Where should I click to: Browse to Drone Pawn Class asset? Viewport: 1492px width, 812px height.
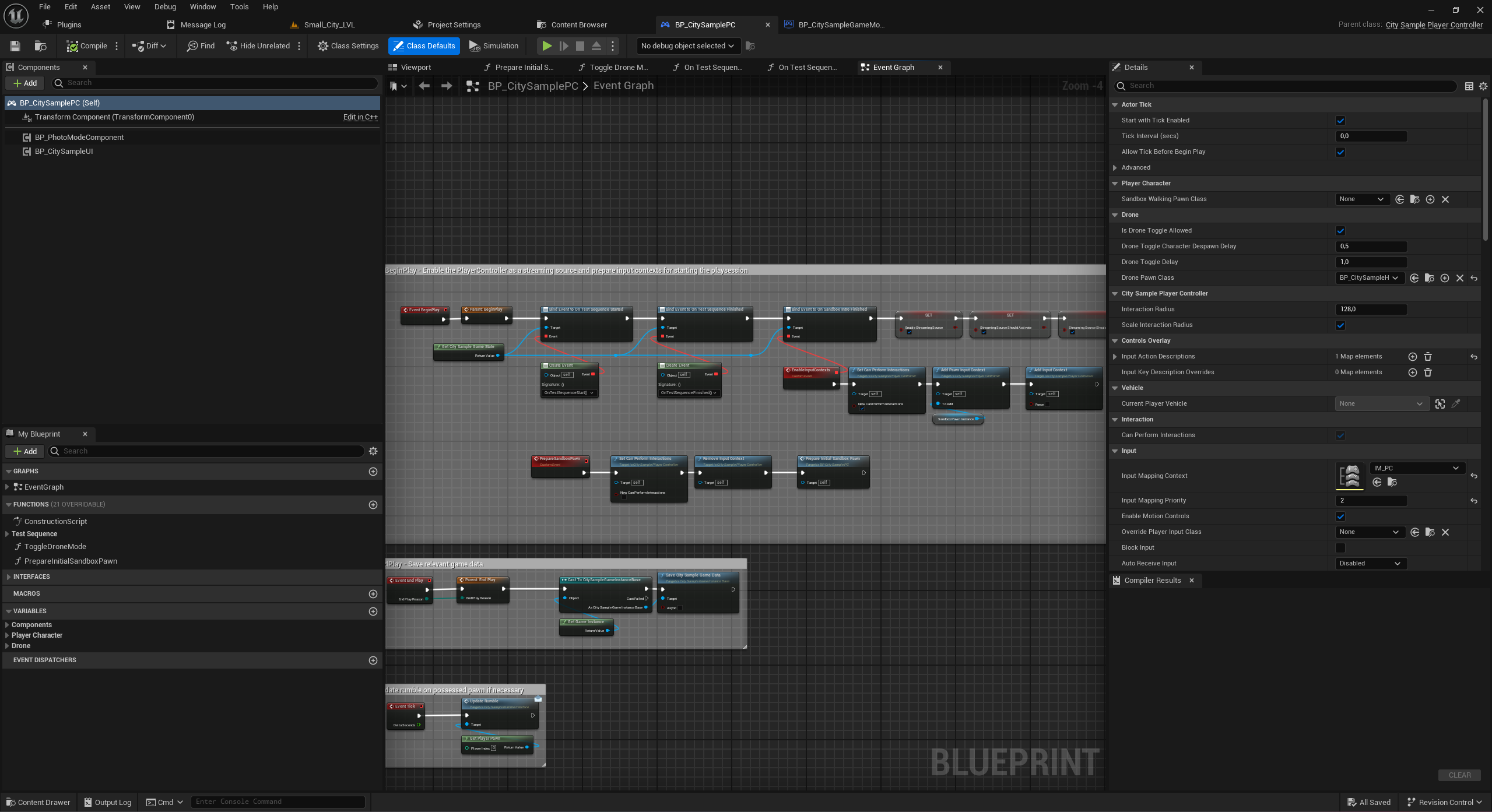tap(1430, 278)
